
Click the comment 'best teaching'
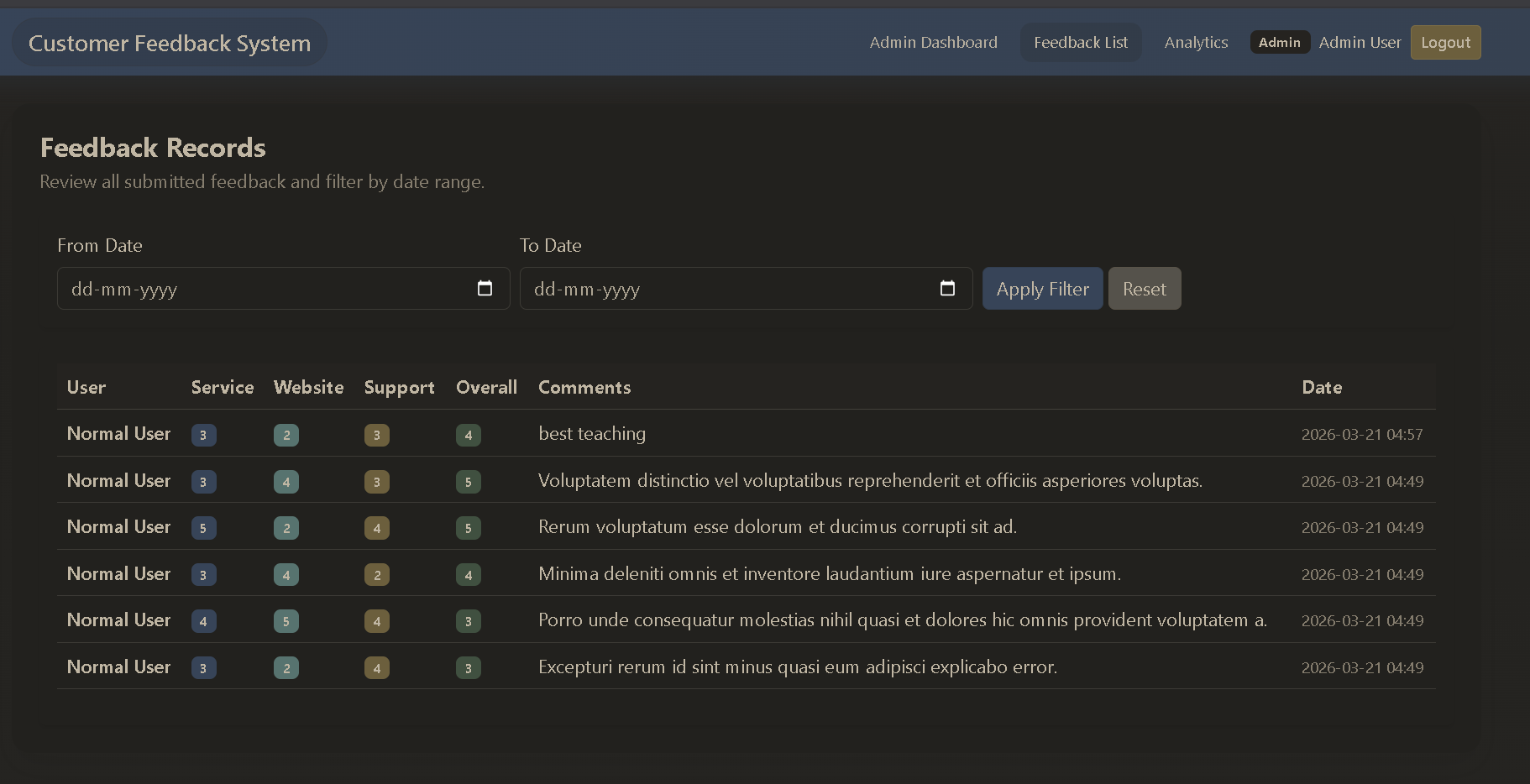click(x=592, y=433)
